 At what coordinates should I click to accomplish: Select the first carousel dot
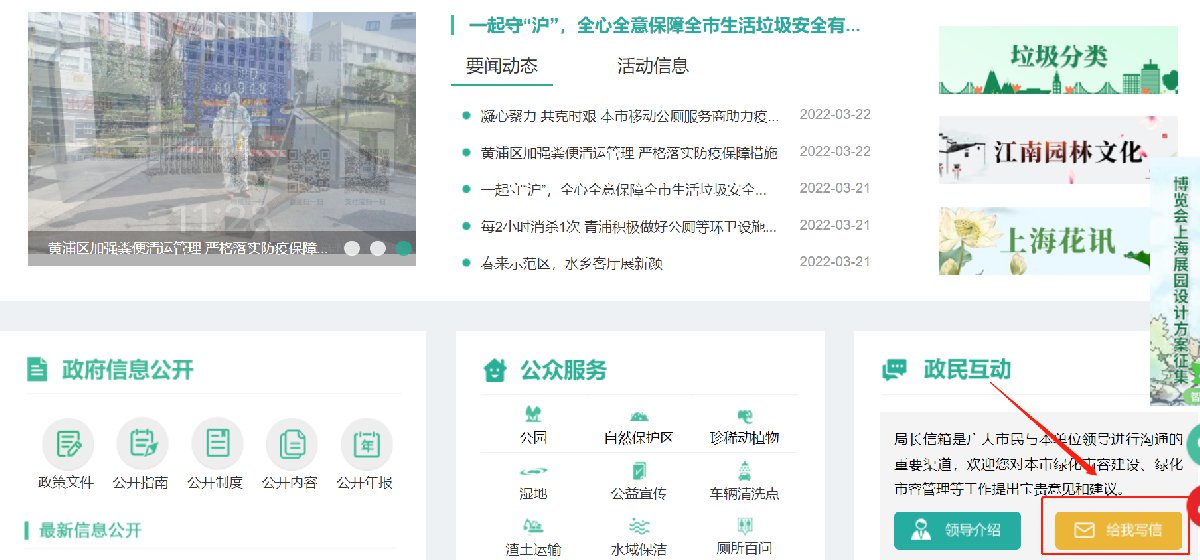(x=352, y=248)
